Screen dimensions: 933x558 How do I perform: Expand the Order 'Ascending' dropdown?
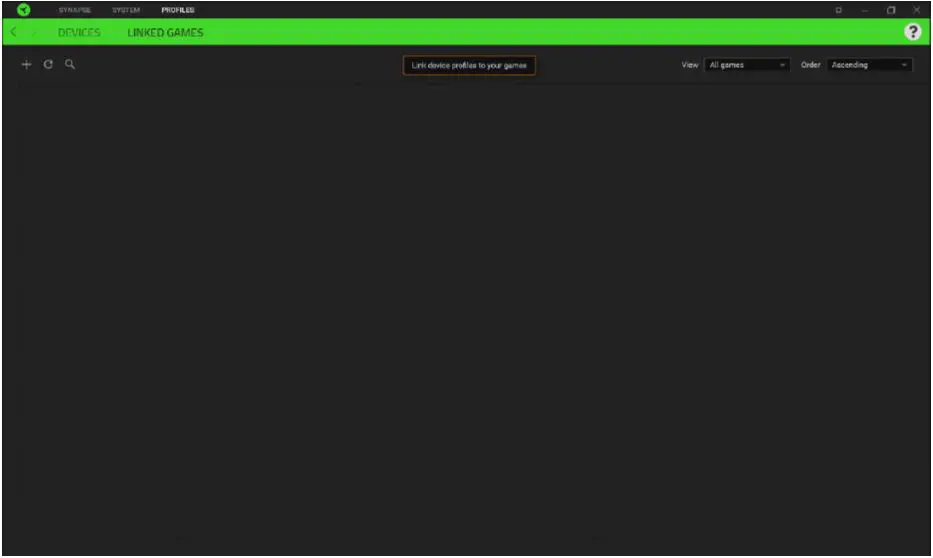(869, 65)
